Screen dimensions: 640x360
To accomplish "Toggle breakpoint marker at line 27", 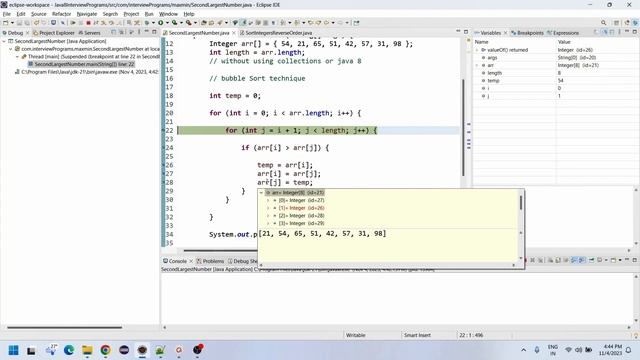I will click(x=163, y=174).
